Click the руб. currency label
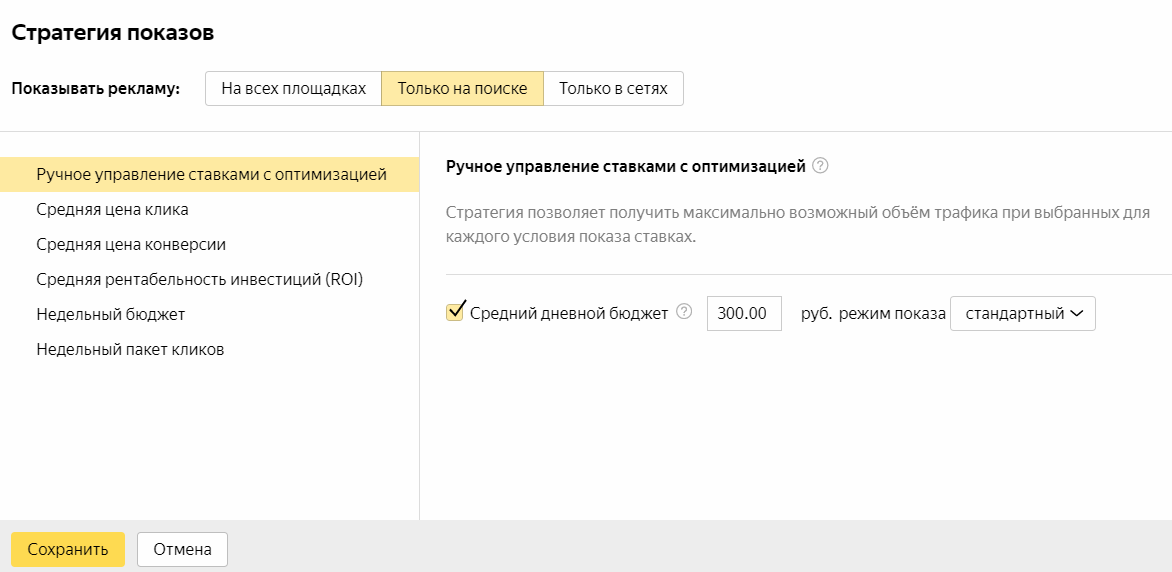The width and height of the screenshot is (1172, 572). (816, 314)
